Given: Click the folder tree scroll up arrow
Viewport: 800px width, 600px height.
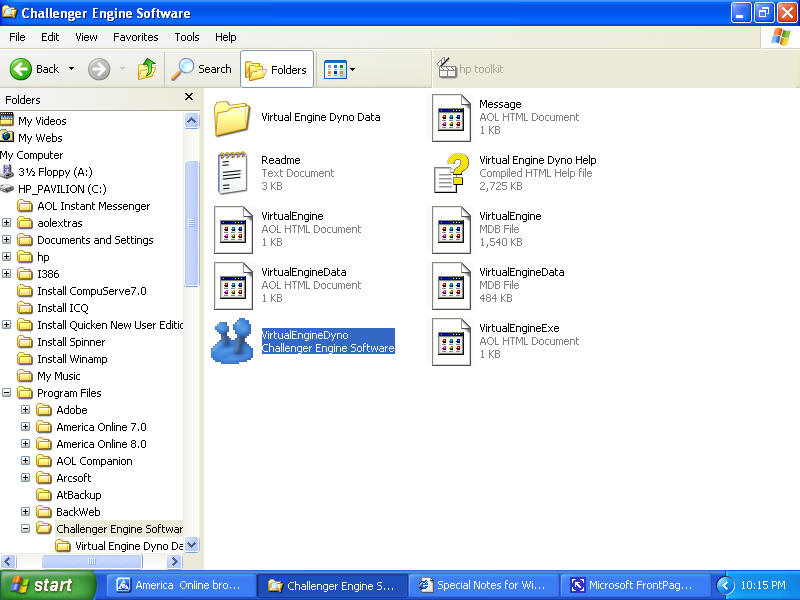Looking at the screenshot, I should 191,121.
